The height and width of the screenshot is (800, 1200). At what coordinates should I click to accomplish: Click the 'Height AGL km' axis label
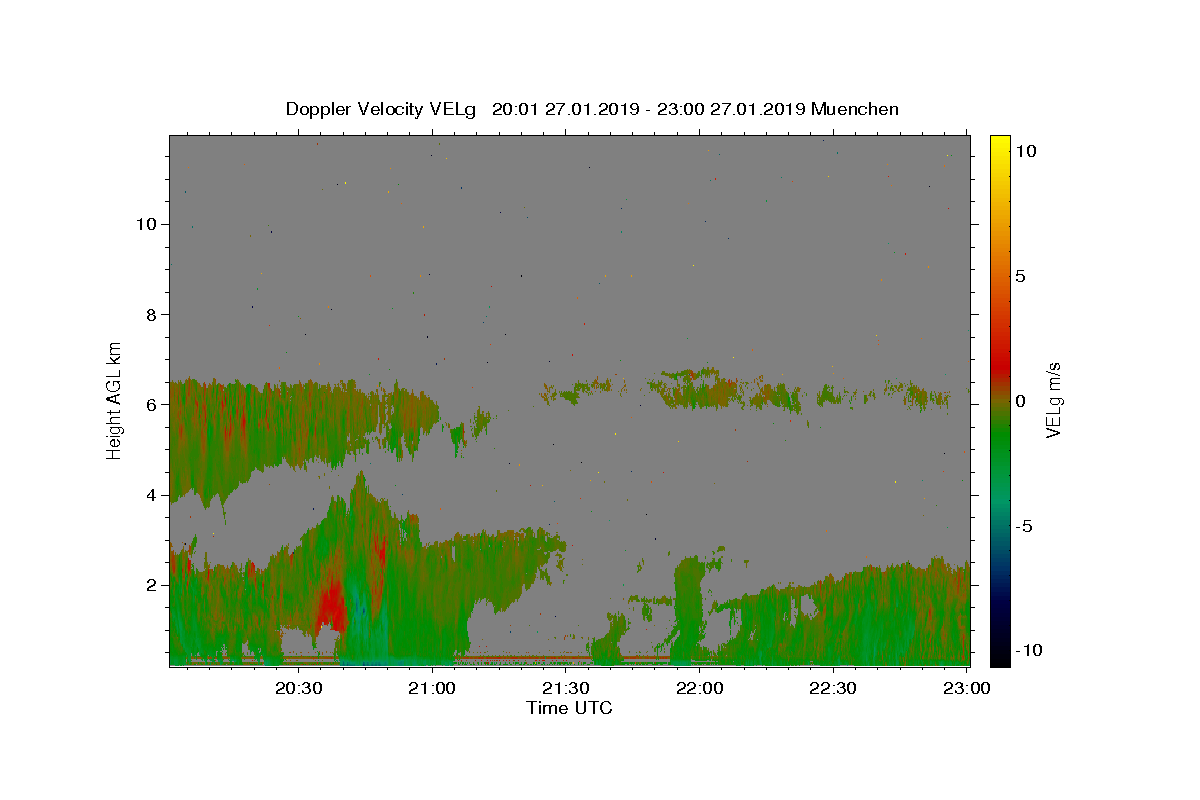115,399
